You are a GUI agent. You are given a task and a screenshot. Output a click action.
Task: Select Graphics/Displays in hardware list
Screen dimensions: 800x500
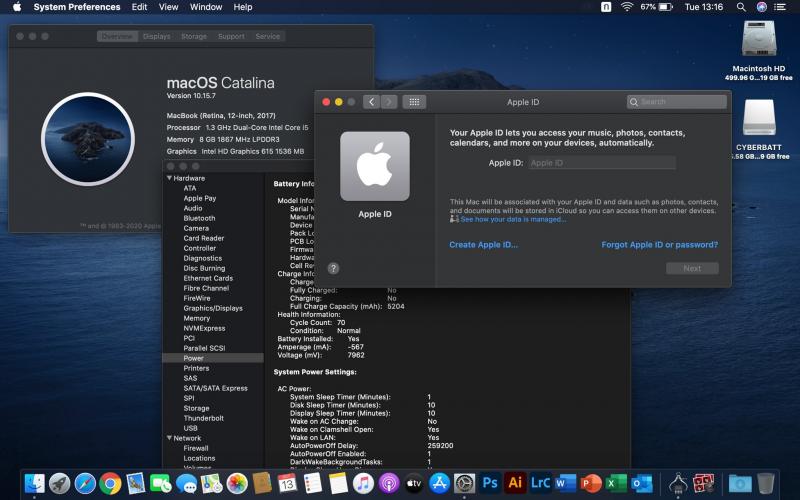tap(213, 308)
